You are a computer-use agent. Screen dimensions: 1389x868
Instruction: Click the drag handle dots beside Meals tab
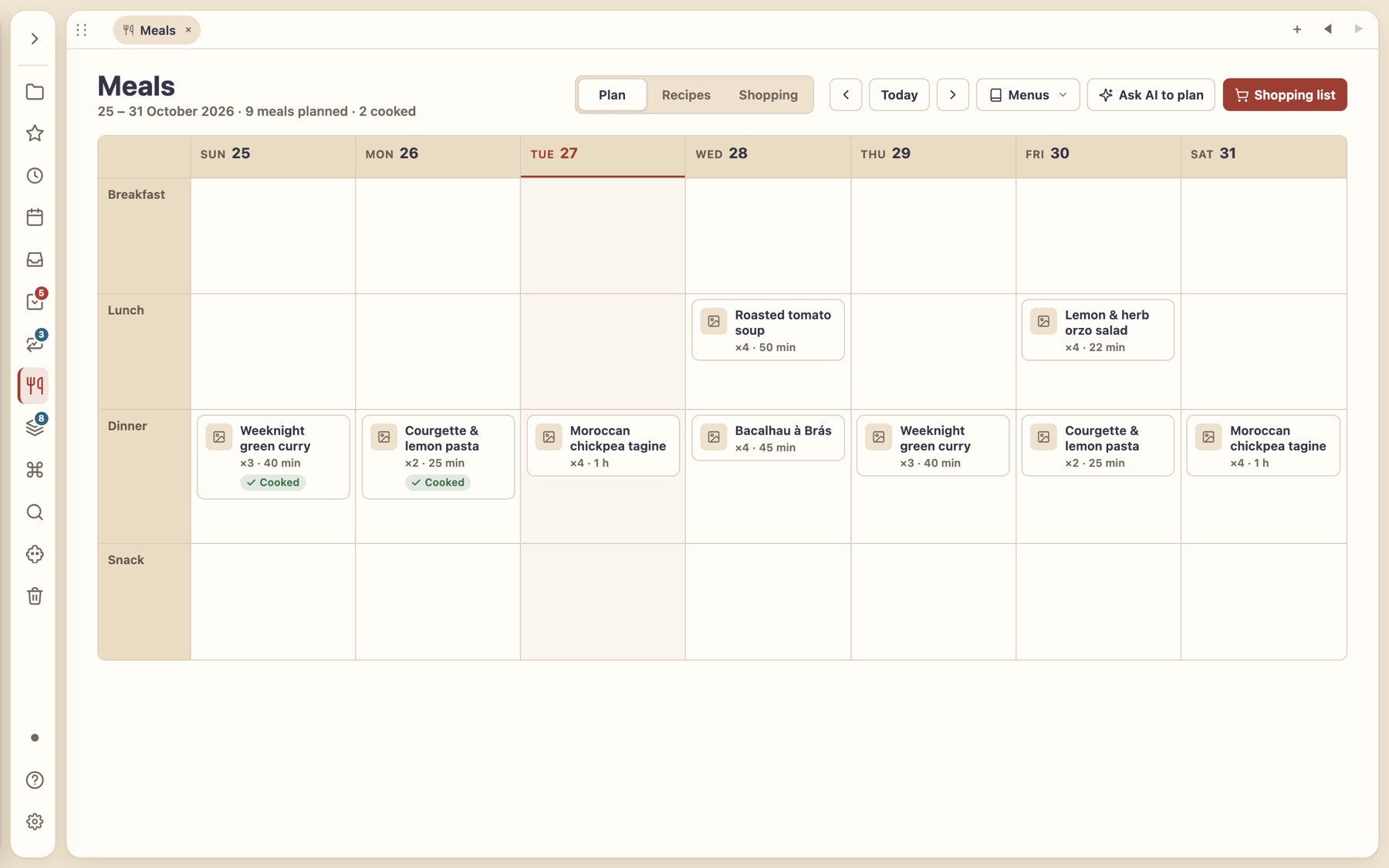tap(82, 30)
